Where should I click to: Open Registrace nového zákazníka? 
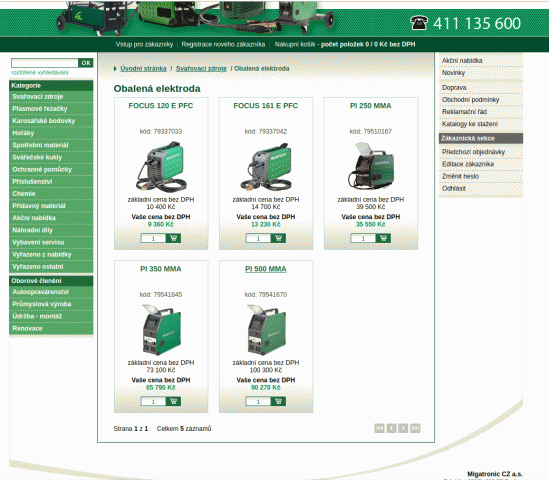coord(223,44)
